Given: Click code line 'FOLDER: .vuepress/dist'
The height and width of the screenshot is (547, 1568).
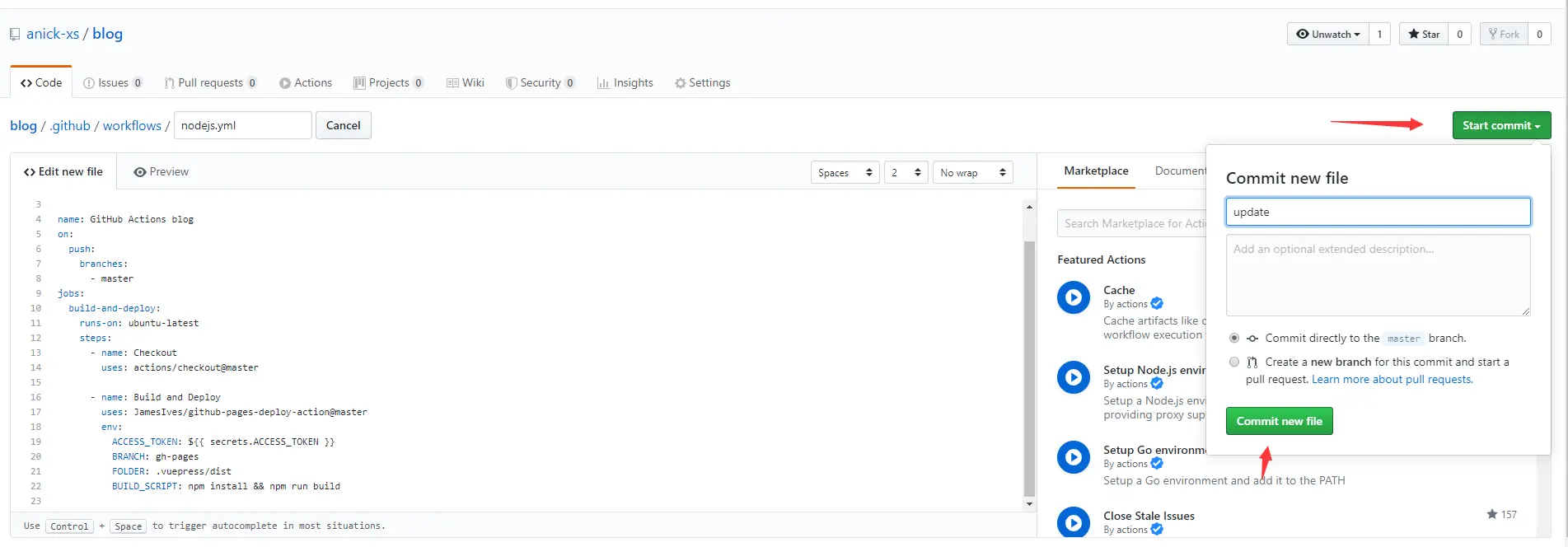Looking at the screenshot, I should 171,471.
